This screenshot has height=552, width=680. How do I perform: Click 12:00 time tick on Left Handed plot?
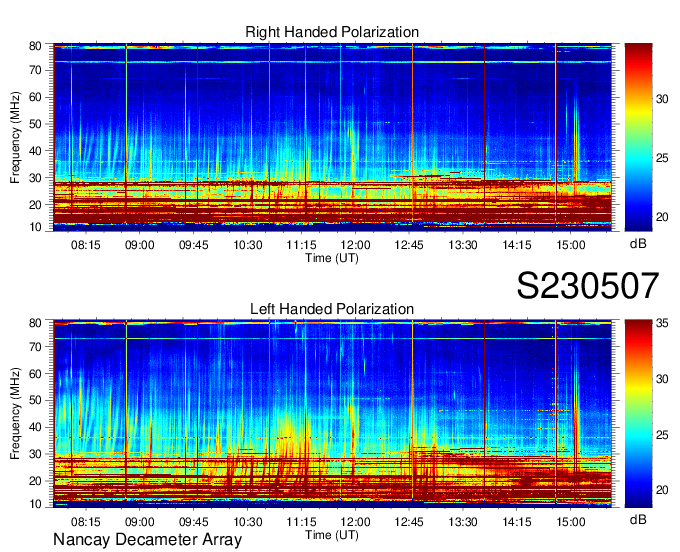pyautogui.click(x=356, y=522)
